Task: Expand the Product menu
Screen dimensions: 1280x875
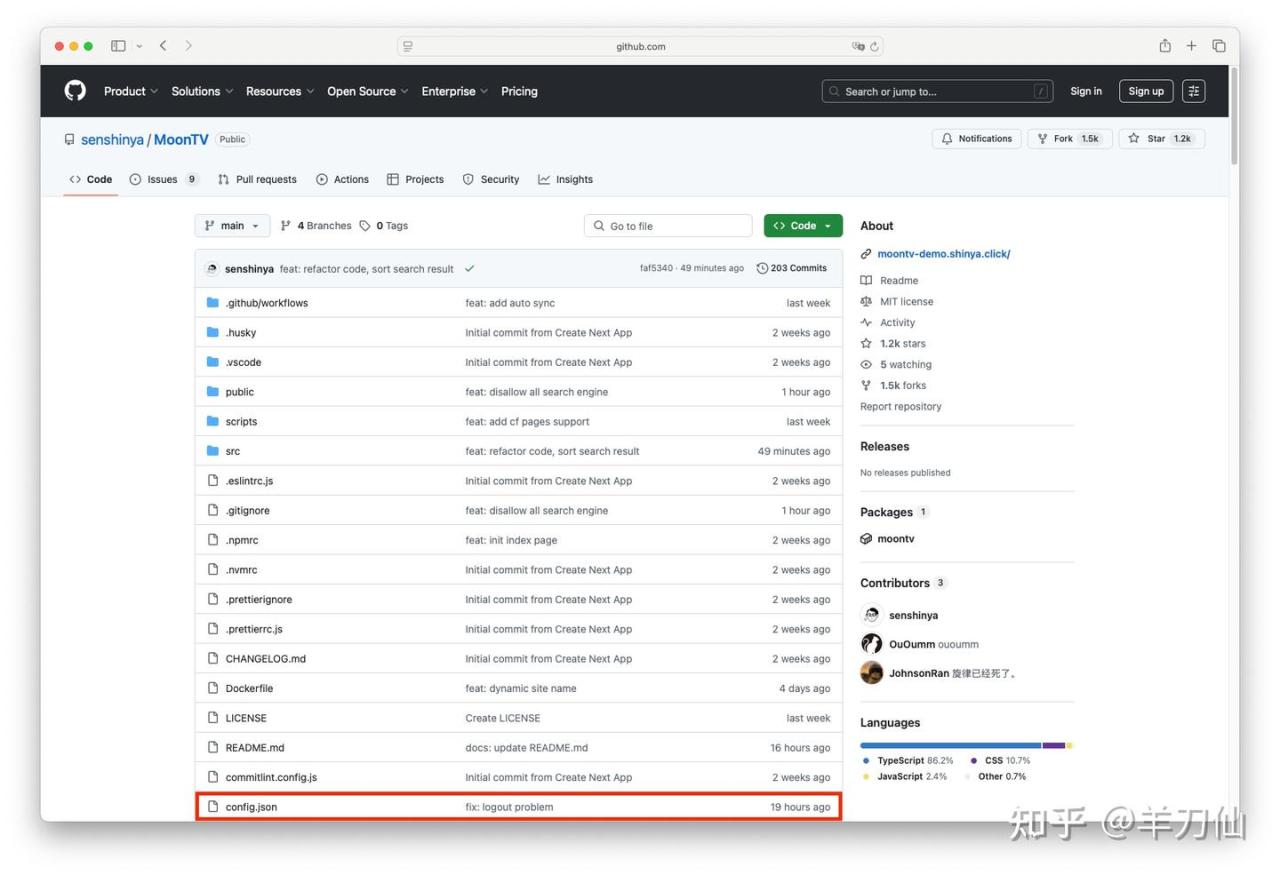Action: pos(131,91)
